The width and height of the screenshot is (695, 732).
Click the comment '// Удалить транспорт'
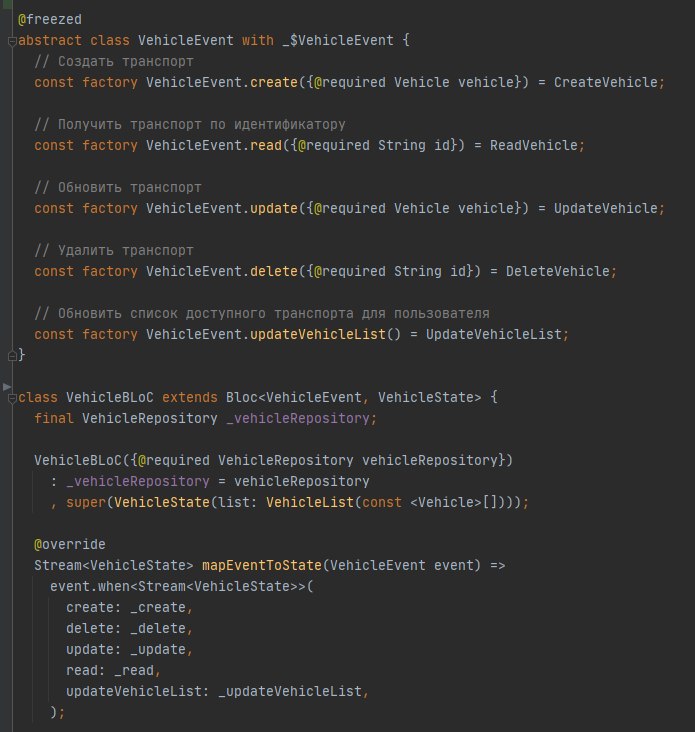[114, 251]
